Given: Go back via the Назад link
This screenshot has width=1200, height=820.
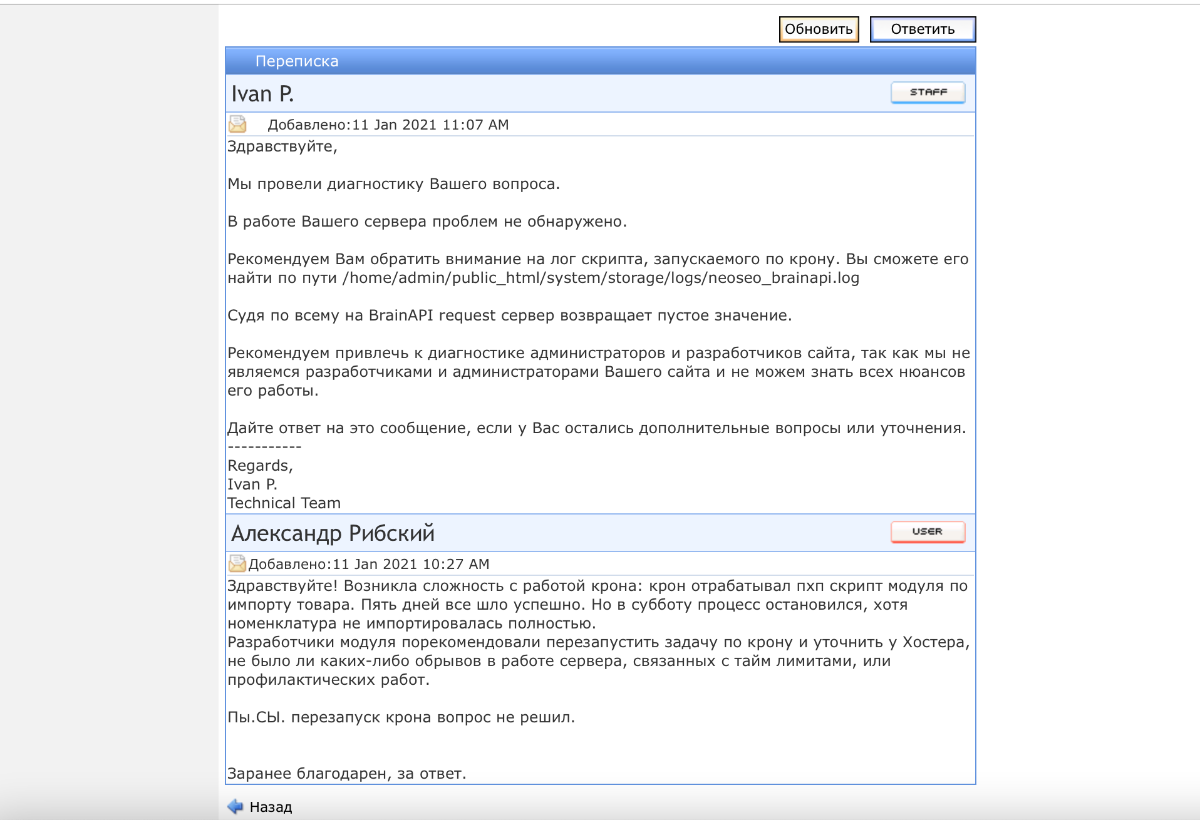Looking at the screenshot, I should click(x=271, y=807).
